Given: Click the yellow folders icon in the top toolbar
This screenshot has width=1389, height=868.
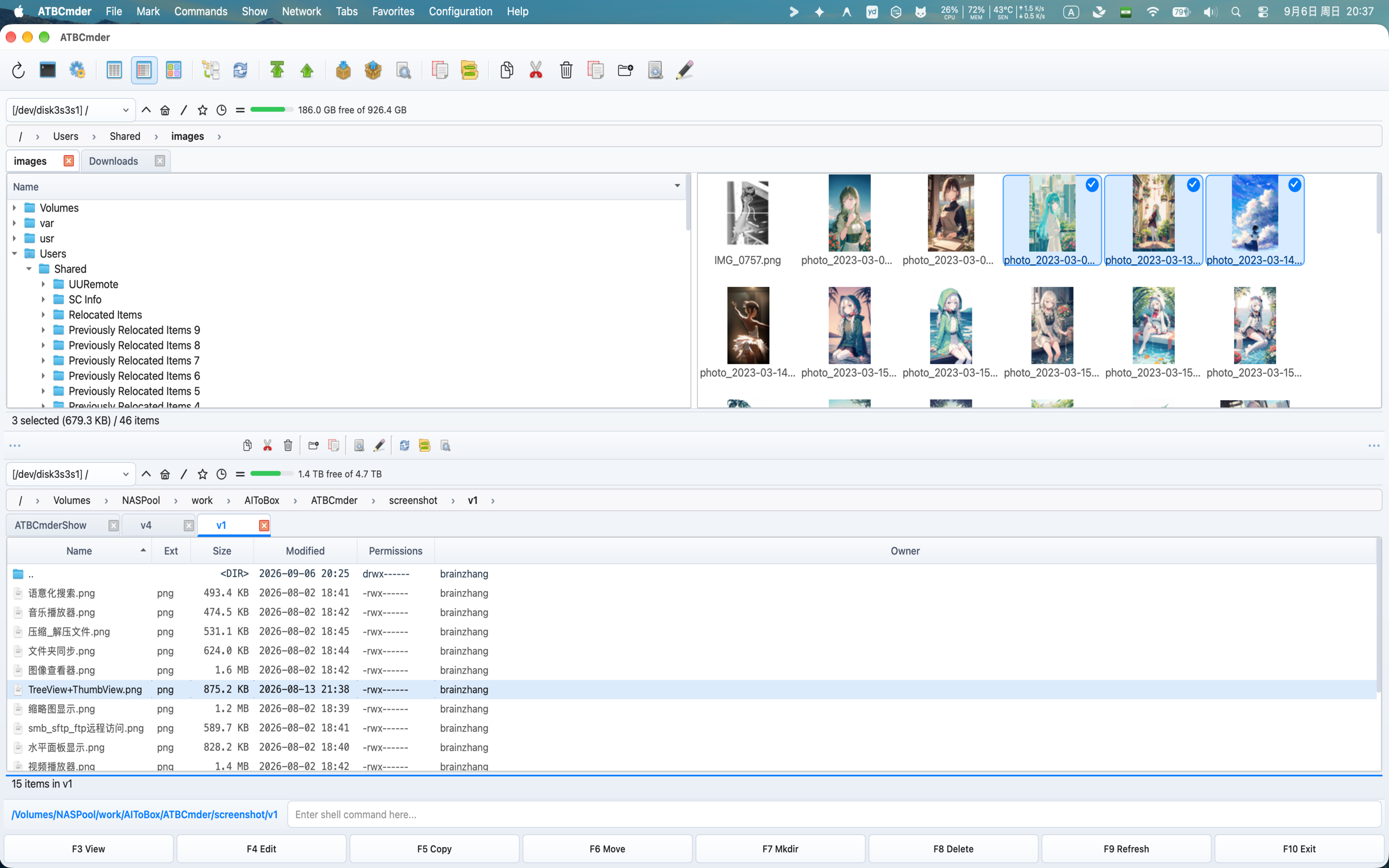Looking at the screenshot, I should coord(469,70).
